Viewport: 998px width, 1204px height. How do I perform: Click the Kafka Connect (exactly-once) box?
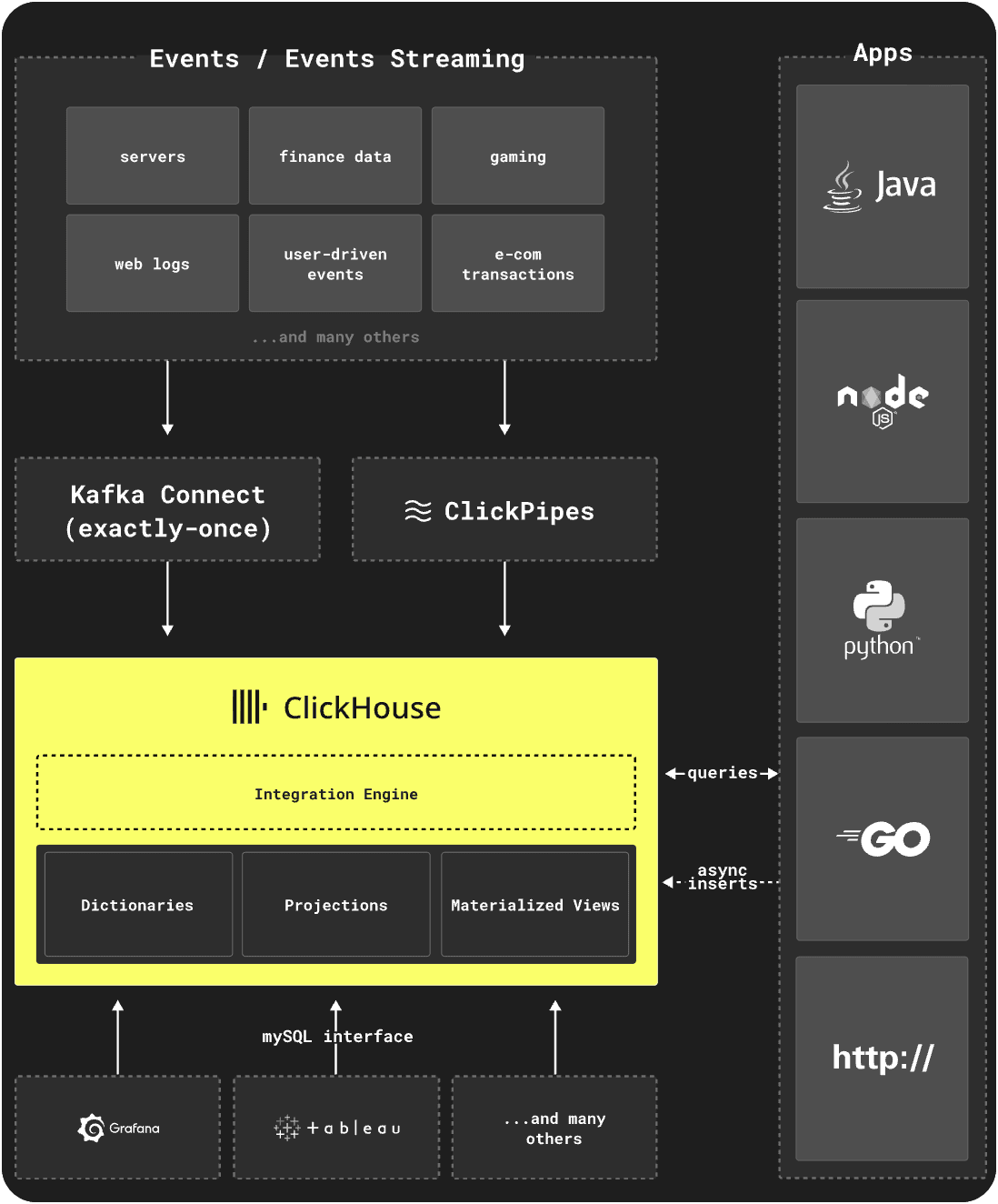[x=168, y=509]
